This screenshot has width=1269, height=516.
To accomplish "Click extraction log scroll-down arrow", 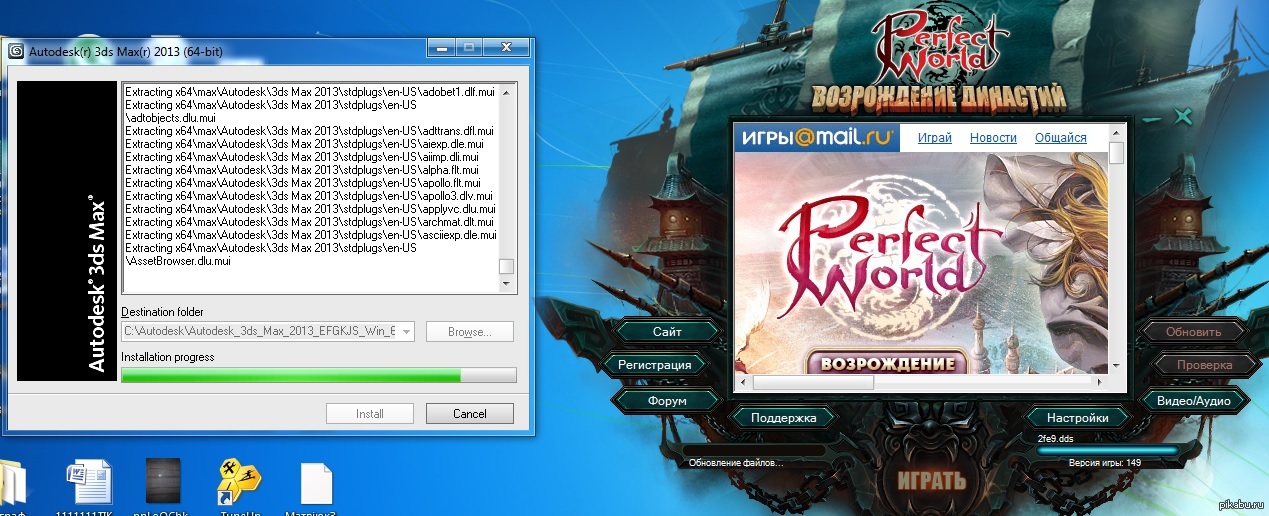I will [x=506, y=284].
